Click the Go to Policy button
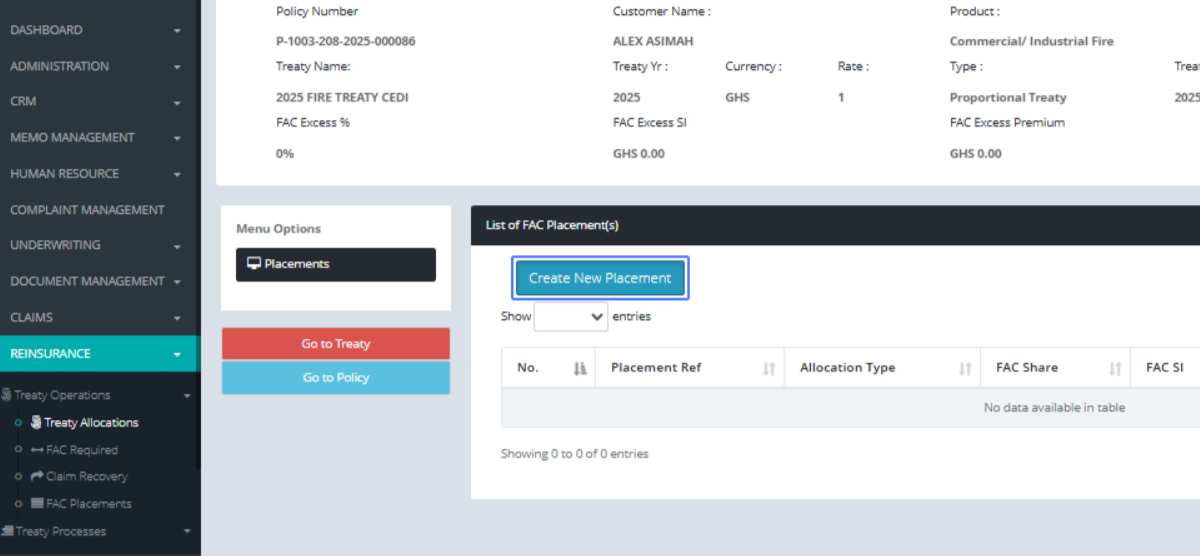 tap(336, 378)
